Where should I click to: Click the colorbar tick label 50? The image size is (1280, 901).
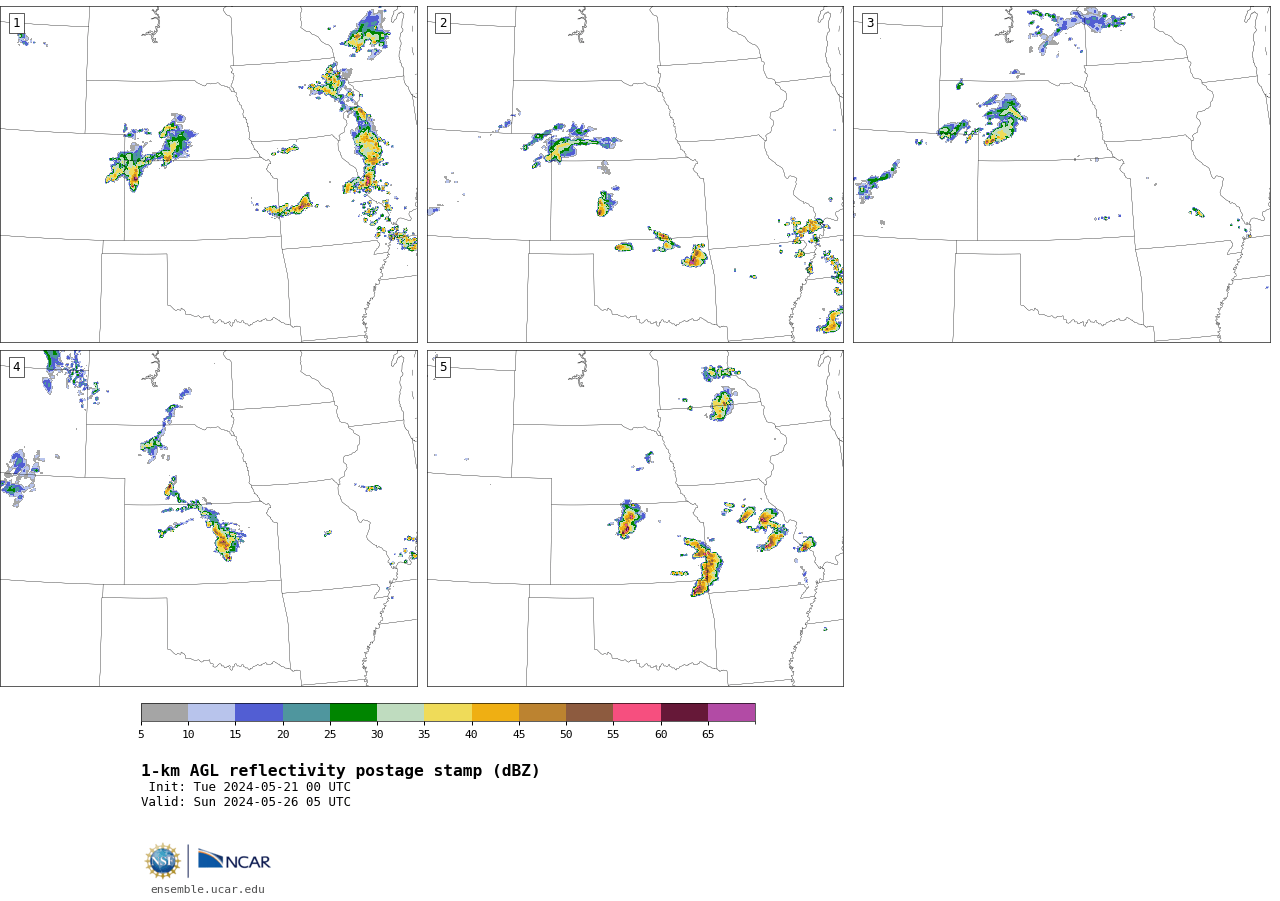(566, 735)
